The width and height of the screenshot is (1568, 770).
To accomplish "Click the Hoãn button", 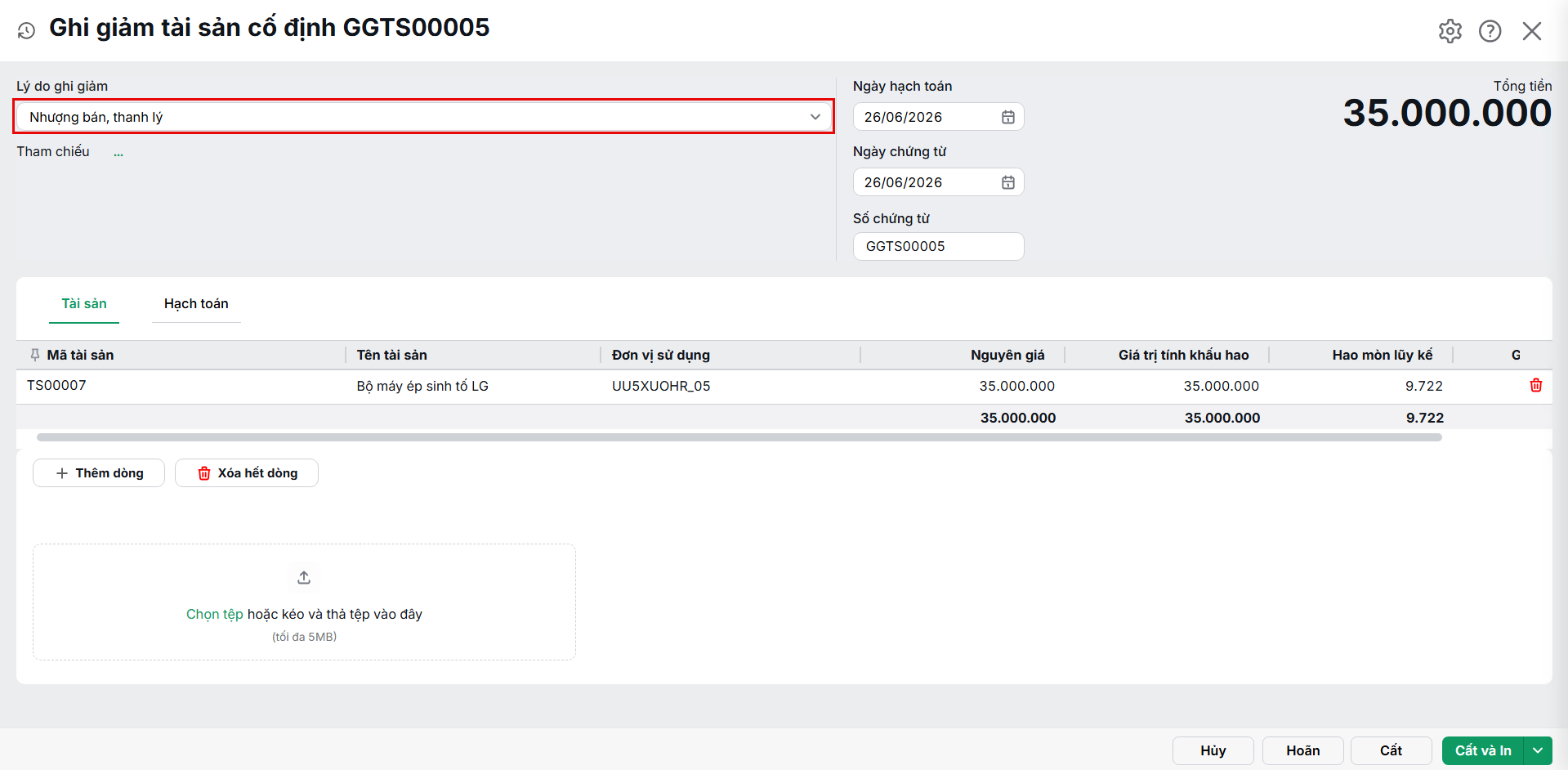I will coord(1303,750).
